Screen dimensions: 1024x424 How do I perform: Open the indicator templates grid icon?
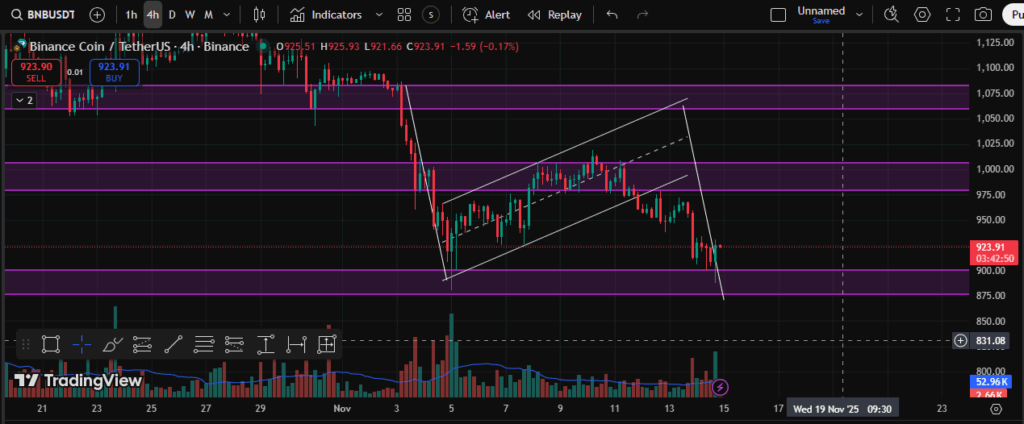tap(404, 15)
